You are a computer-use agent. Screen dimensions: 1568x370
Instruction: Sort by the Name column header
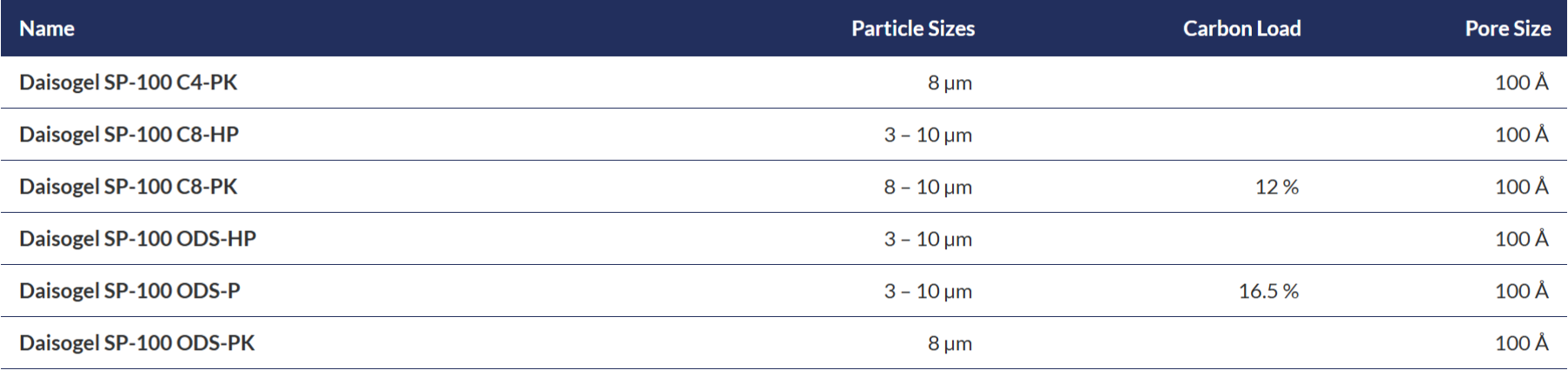point(47,29)
